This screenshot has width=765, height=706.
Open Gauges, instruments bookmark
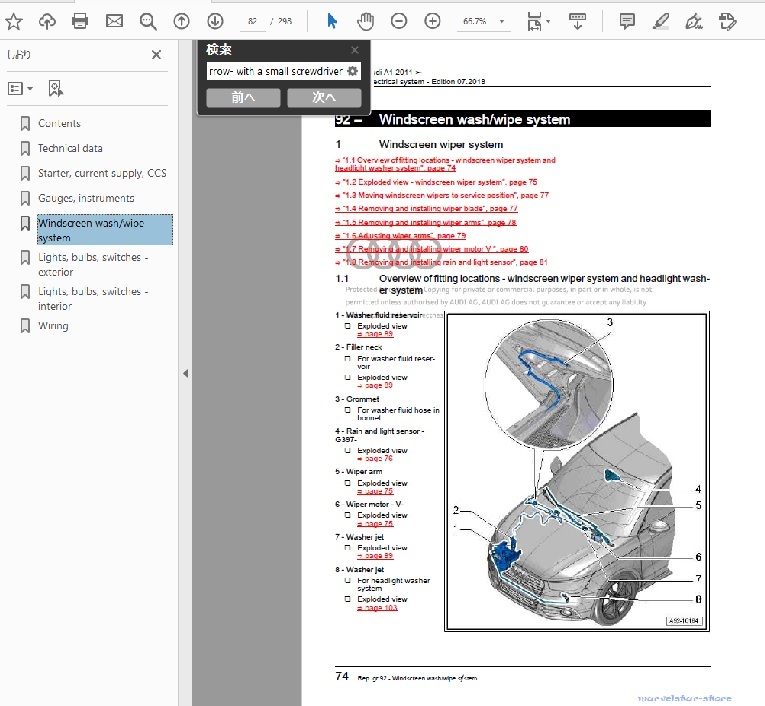[86, 198]
